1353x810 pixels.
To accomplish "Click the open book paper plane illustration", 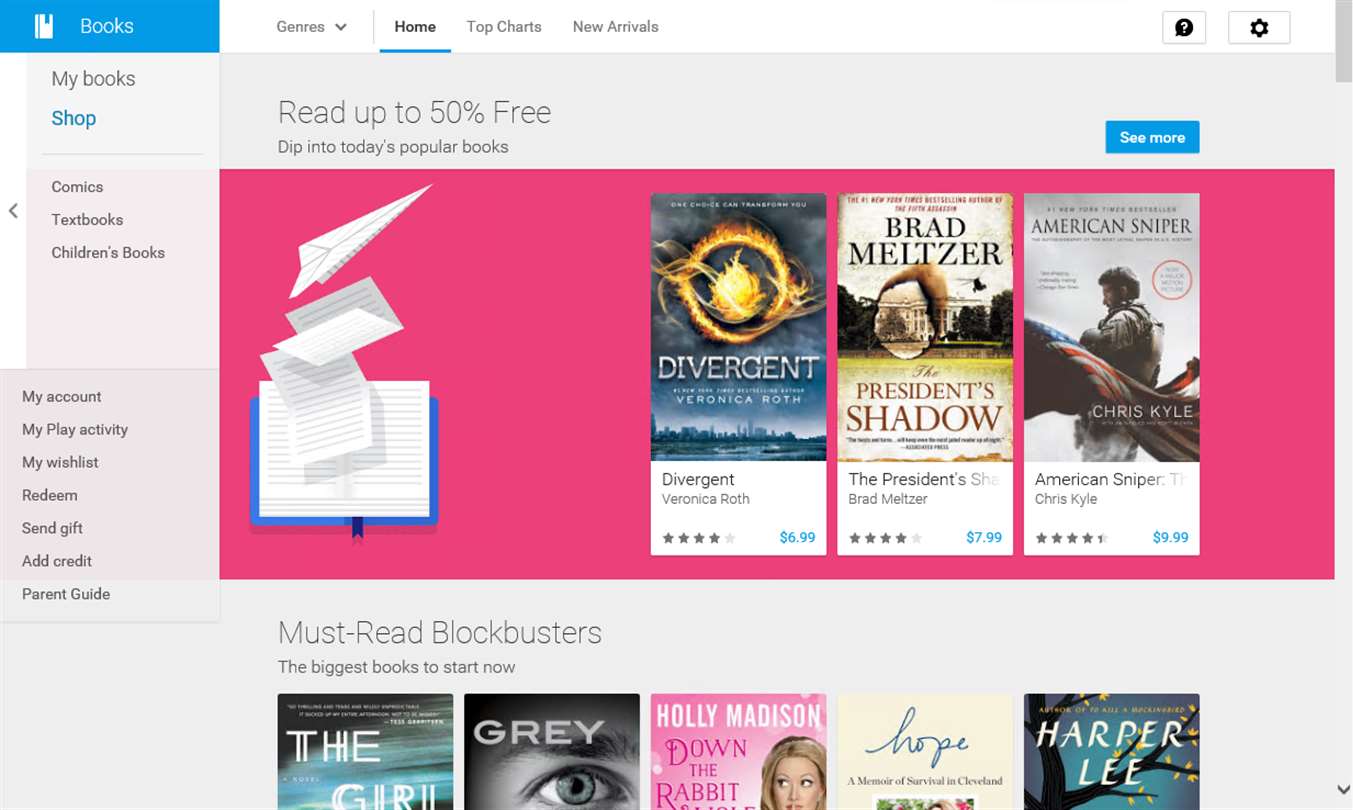I will pyautogui.click(x=344, y=363).
